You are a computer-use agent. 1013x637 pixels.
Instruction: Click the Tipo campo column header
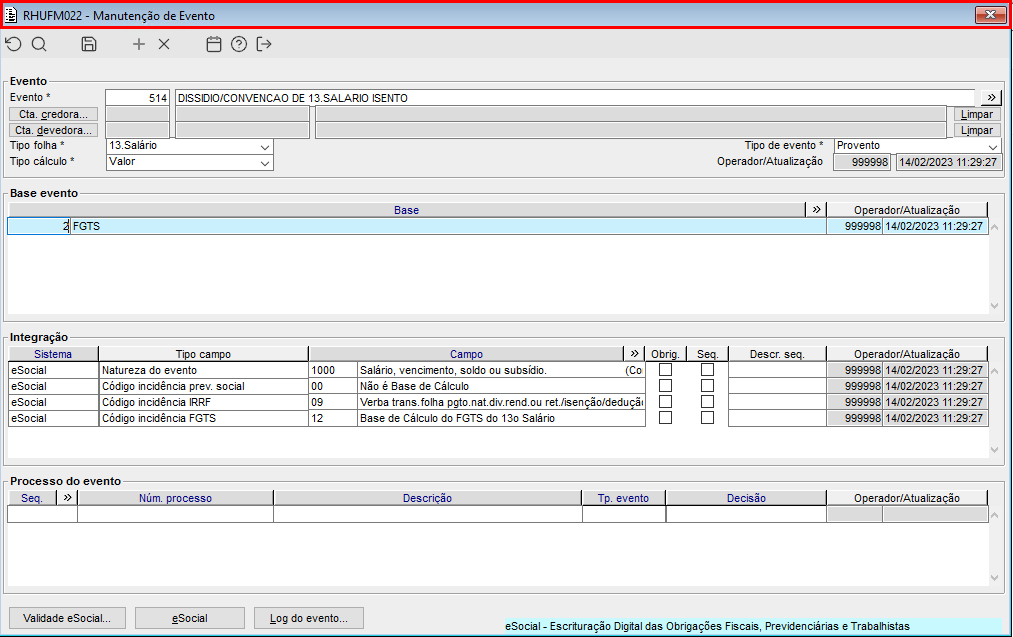click(204, 354)
